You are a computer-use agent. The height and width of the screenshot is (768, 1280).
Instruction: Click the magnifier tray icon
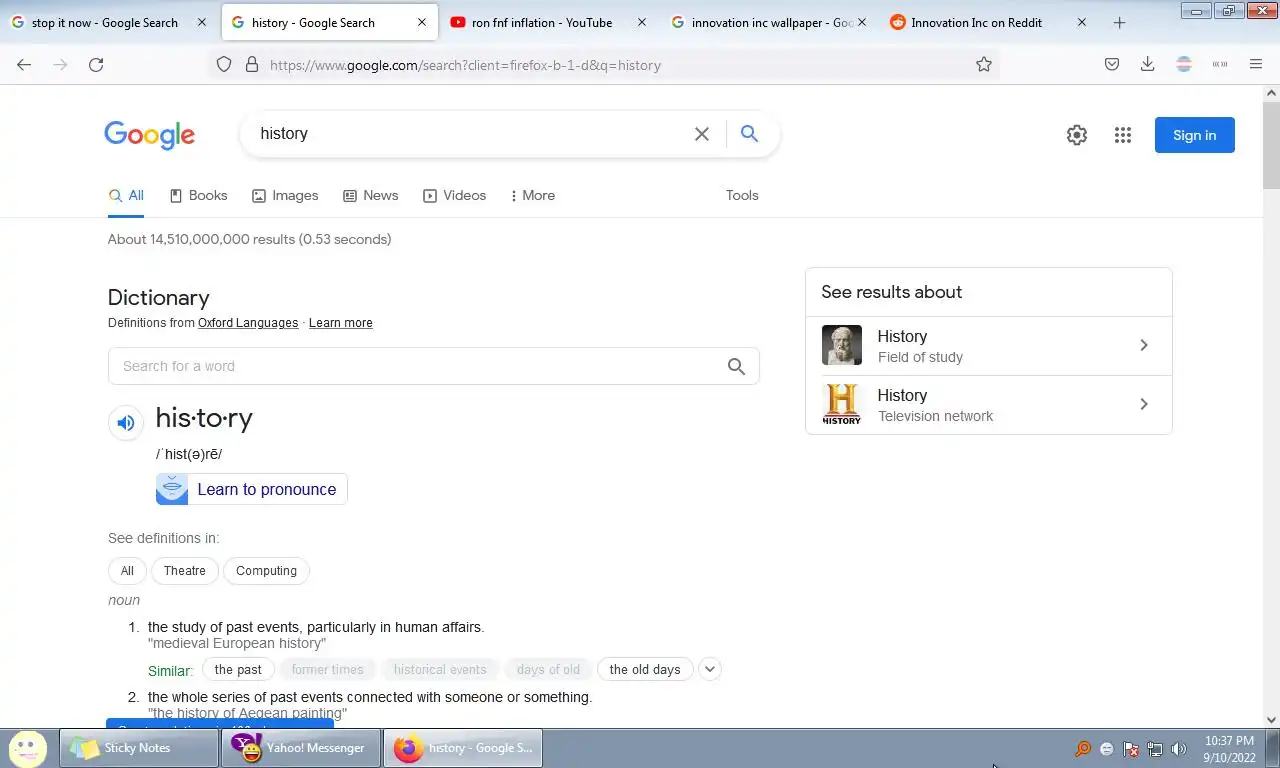coord(1083,749)
